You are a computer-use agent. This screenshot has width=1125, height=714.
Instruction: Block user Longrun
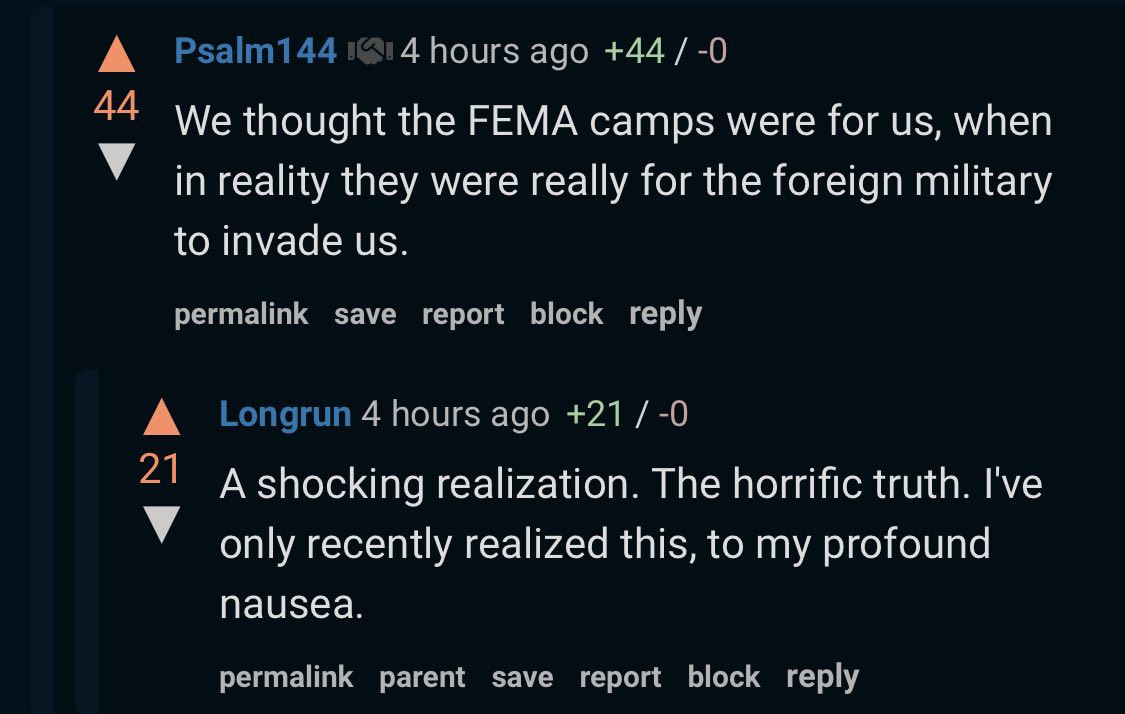pos(723,677)
